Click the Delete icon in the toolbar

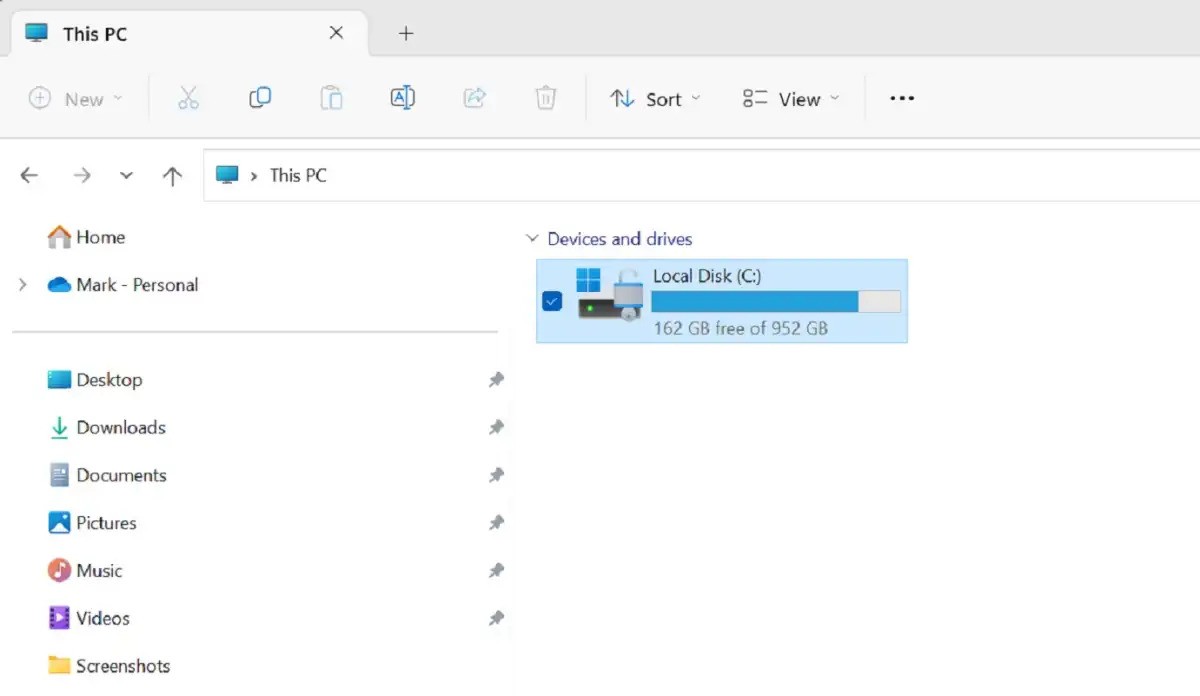point(545,98)
